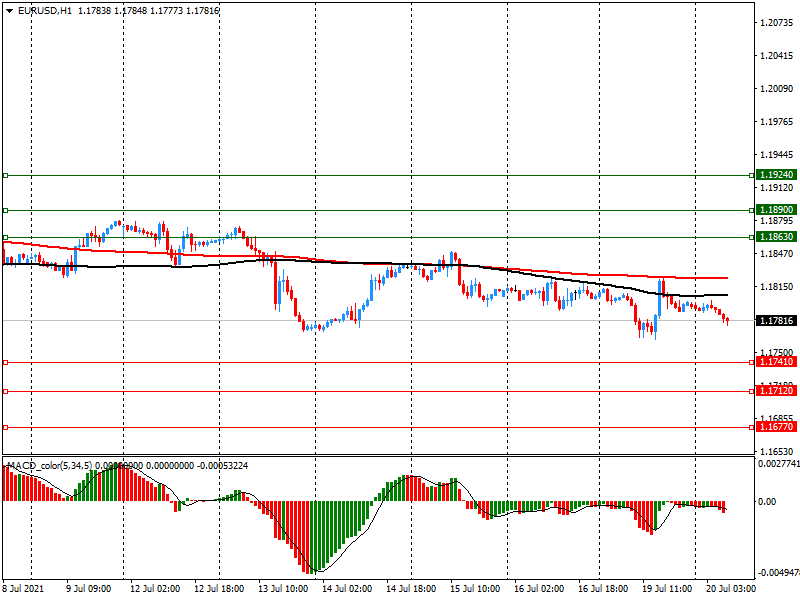Select the green 1.19240 price level tag

coord(776,175)
